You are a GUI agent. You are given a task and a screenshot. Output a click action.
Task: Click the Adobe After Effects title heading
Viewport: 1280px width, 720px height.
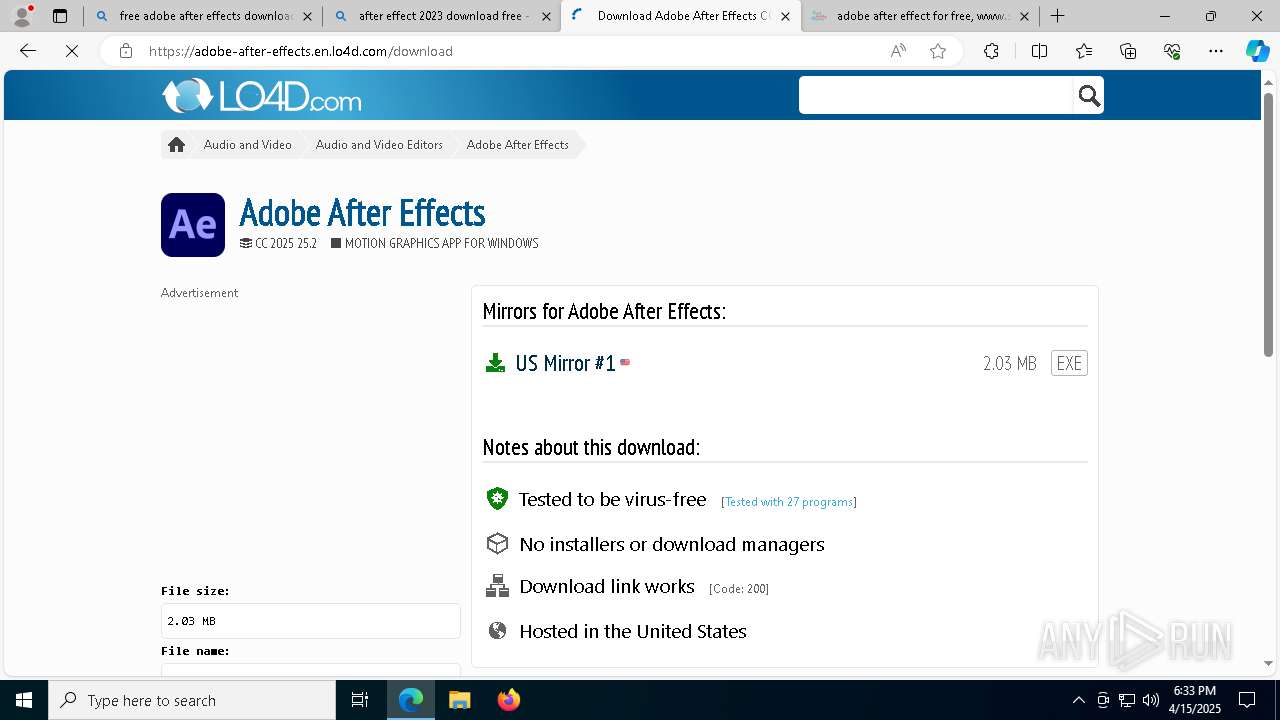[362, 213]
